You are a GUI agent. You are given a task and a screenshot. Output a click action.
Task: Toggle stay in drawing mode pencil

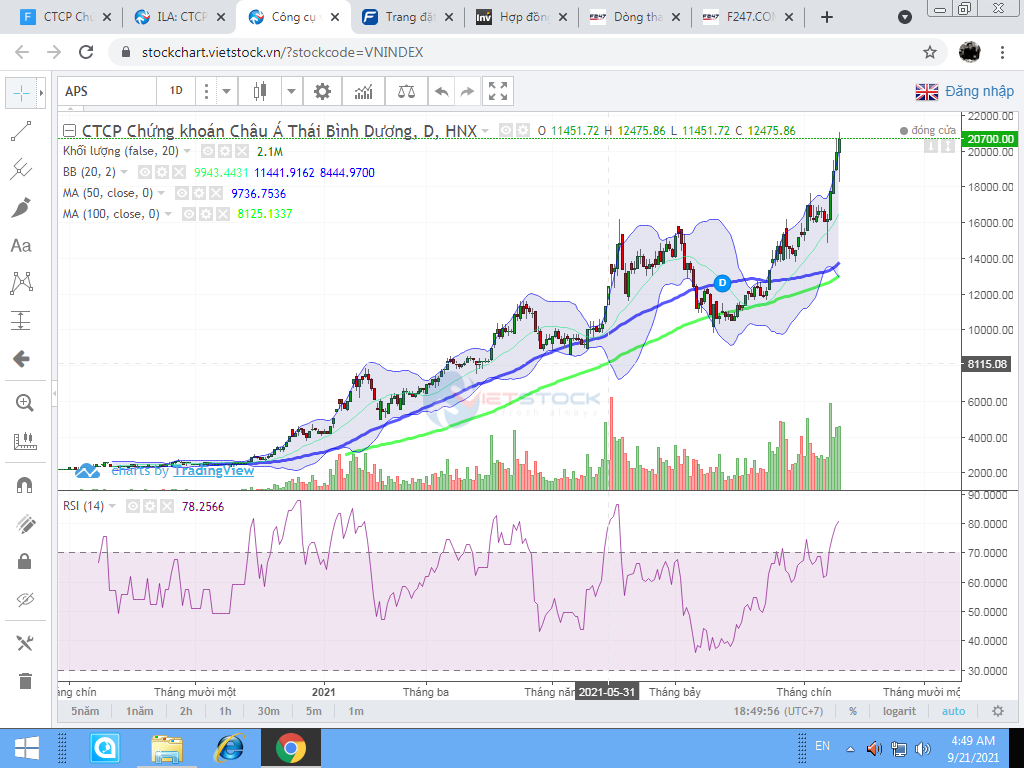(24, 523)
